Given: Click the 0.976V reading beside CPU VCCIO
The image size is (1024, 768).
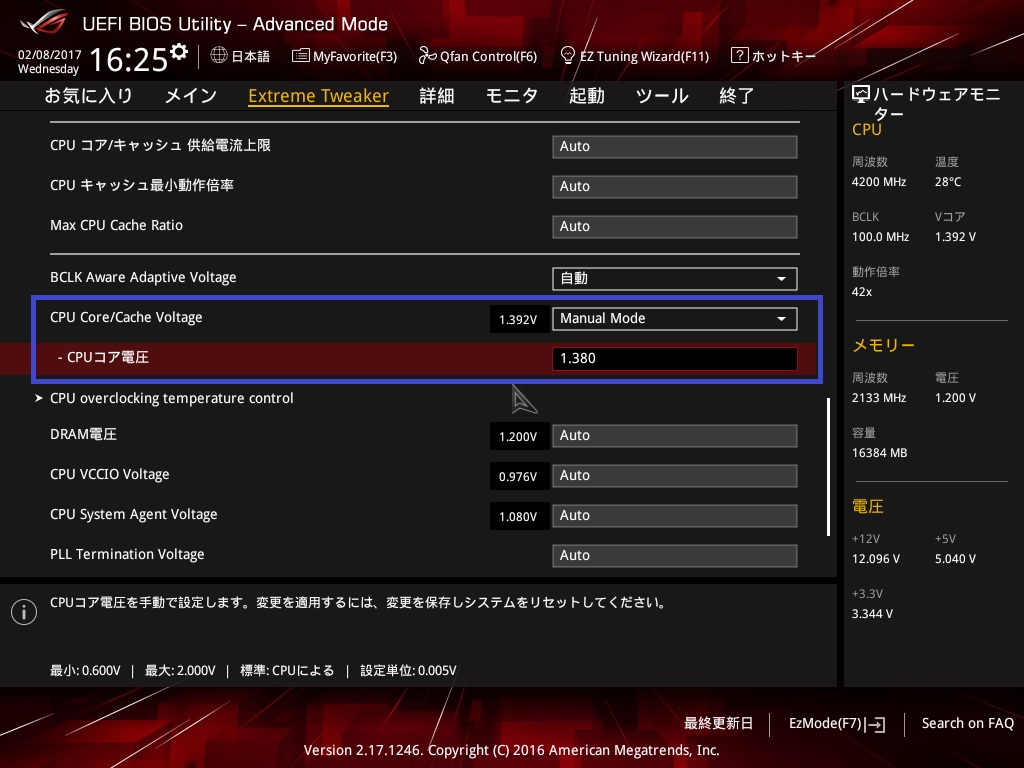Looking at the screenshot, I should (x=519, y=477).
